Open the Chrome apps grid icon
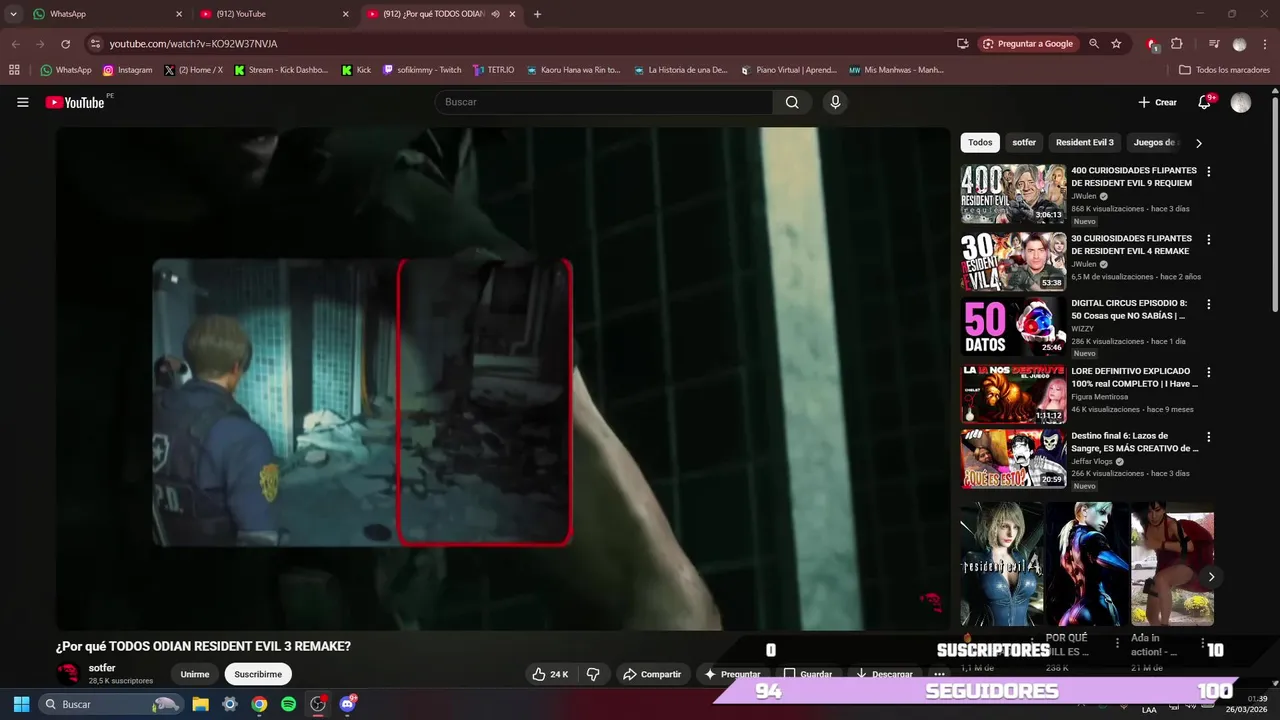Image resolution: width=1280 pixels, height=720 pixels. tap(14, 70)
